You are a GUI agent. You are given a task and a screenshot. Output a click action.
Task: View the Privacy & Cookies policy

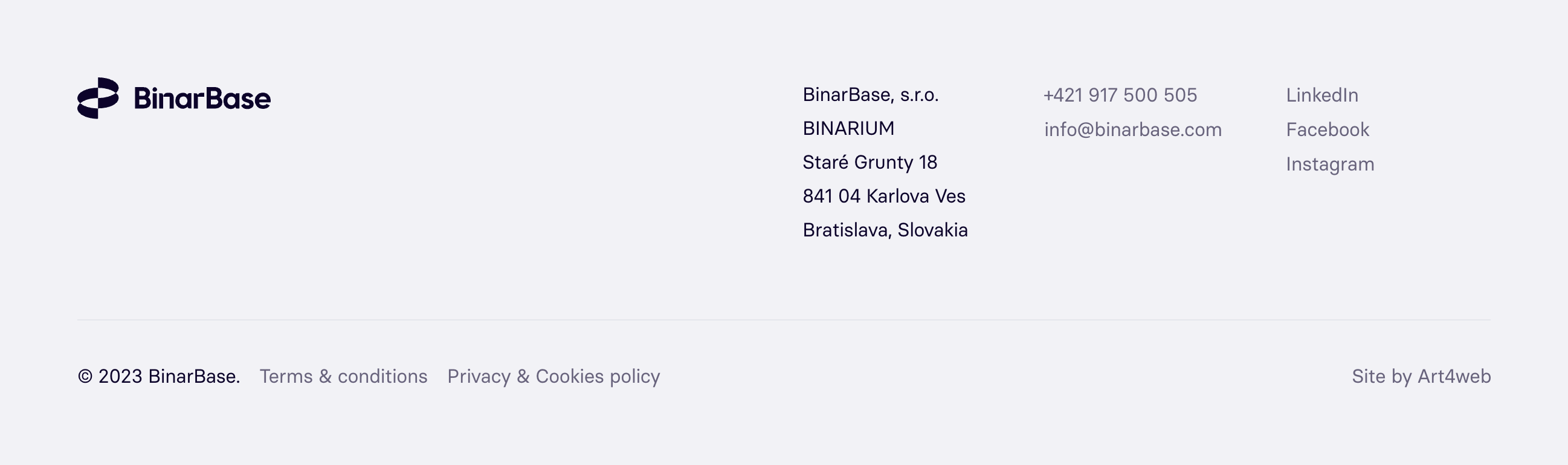(553, 376)
